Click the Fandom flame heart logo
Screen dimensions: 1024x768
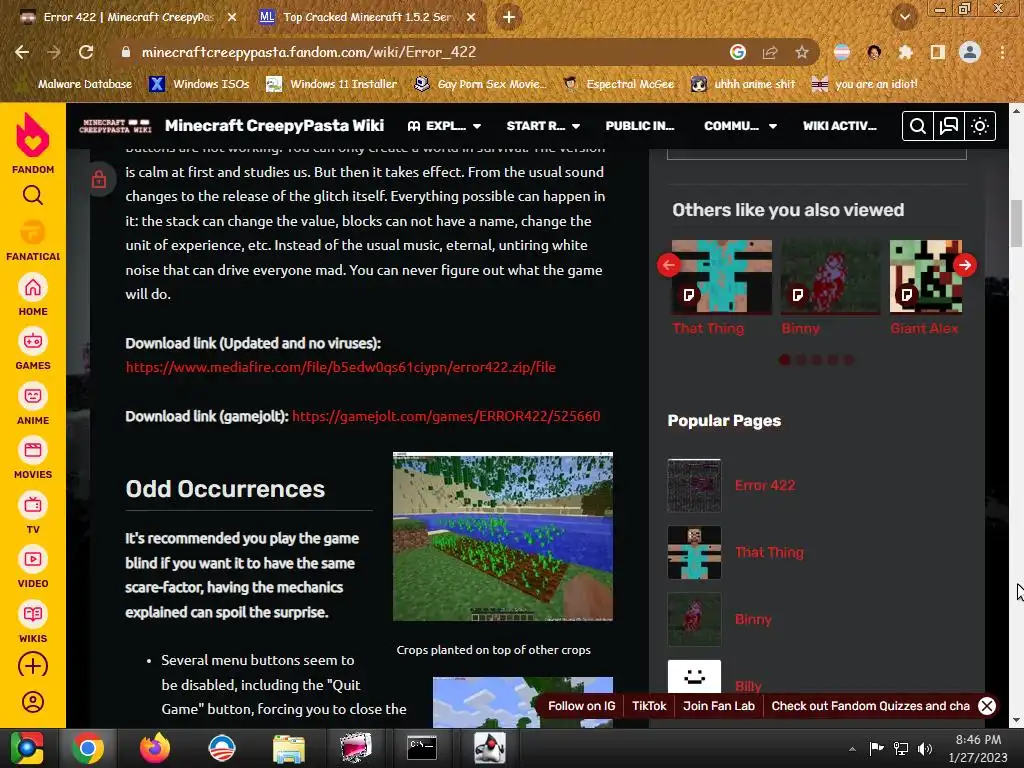tap(33, 135)
